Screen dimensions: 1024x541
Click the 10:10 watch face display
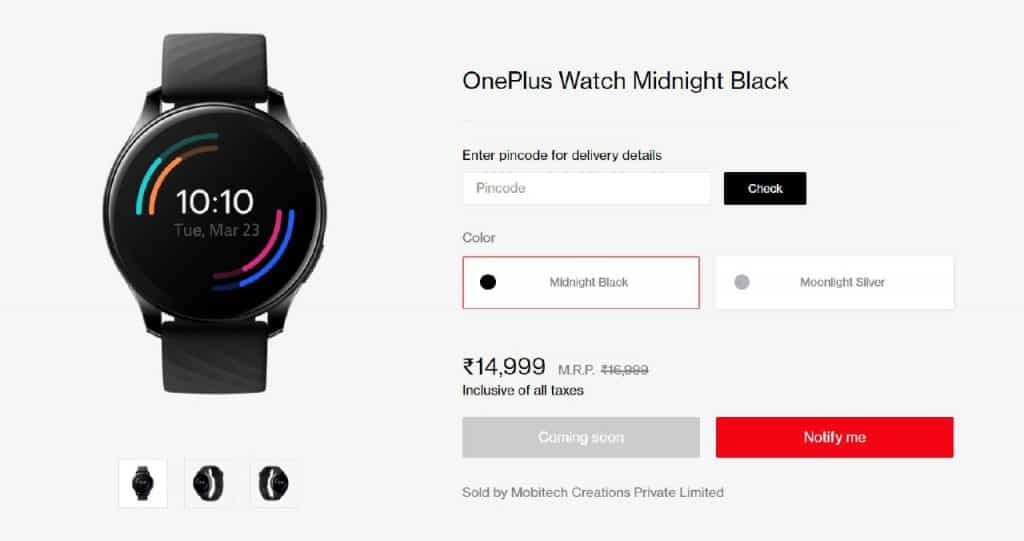pyautogui.click(x=215, y=201)
